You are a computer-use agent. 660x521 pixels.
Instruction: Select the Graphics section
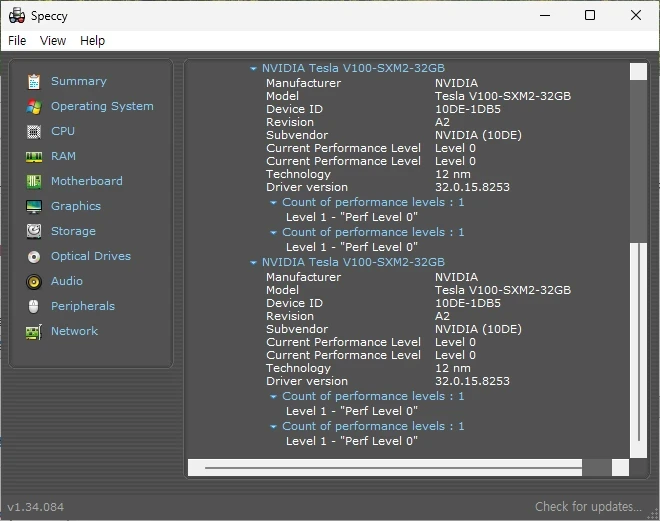[76, 206]
